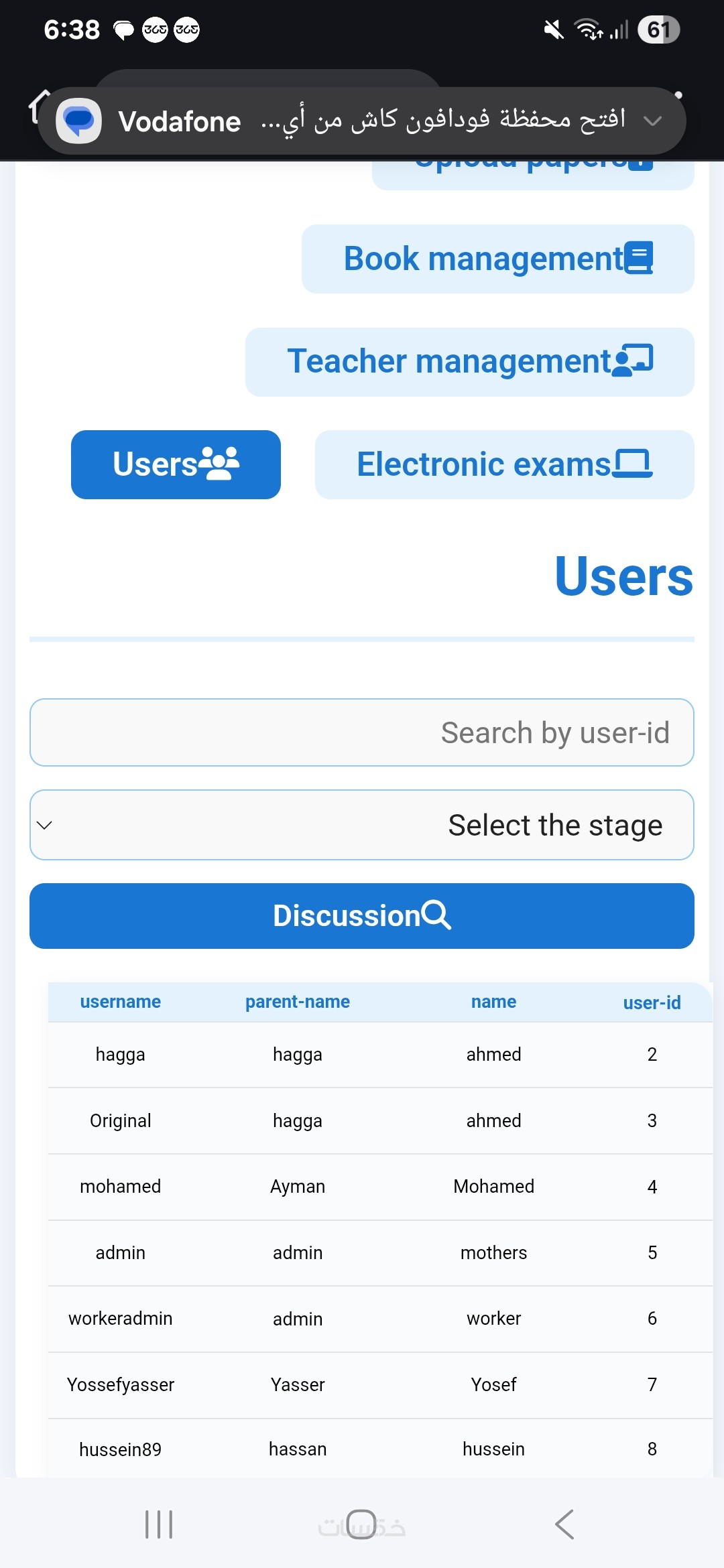
Task: Tap the chalkboard teacher icon
Action: (x=632, y=361)
